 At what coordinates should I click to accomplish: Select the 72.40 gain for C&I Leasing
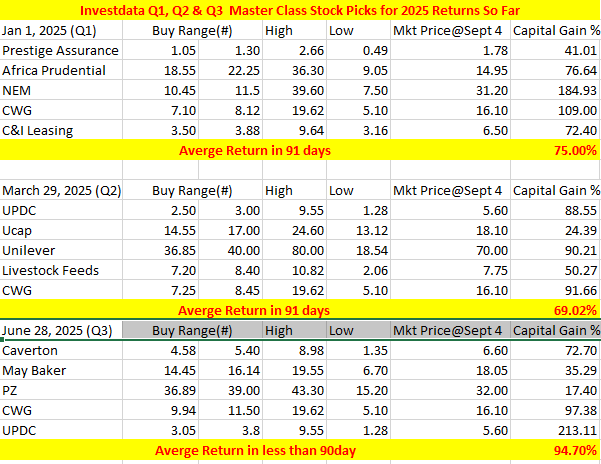[x=556, y=130]
